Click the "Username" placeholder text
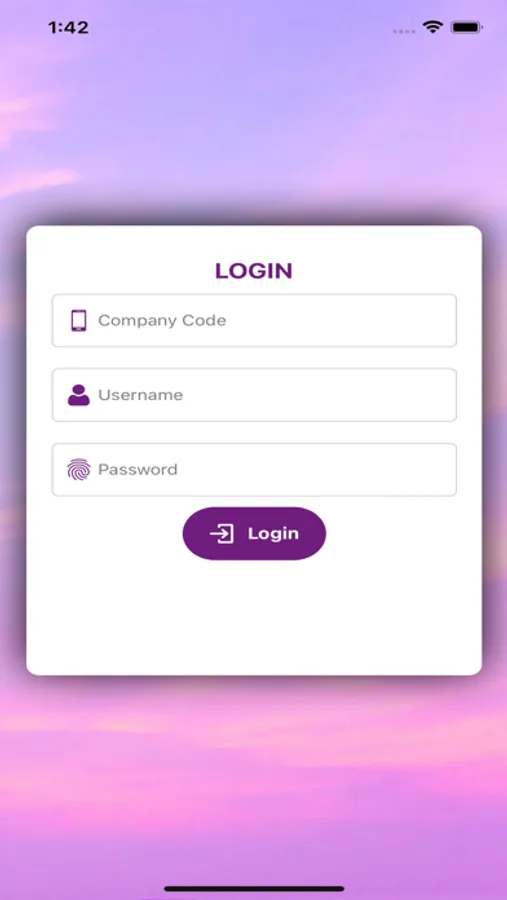The width and height of the screenshot is (507, 900). click(141, 395)
